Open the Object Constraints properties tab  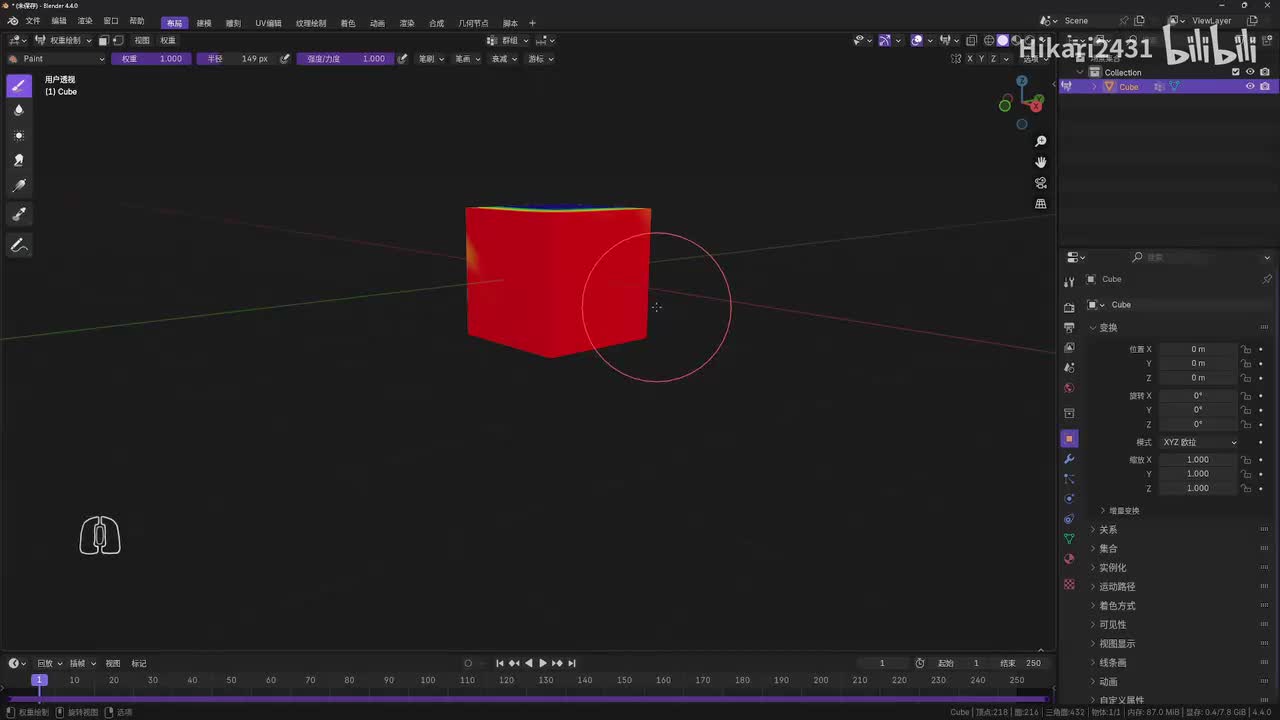(x=1069, y=518)
